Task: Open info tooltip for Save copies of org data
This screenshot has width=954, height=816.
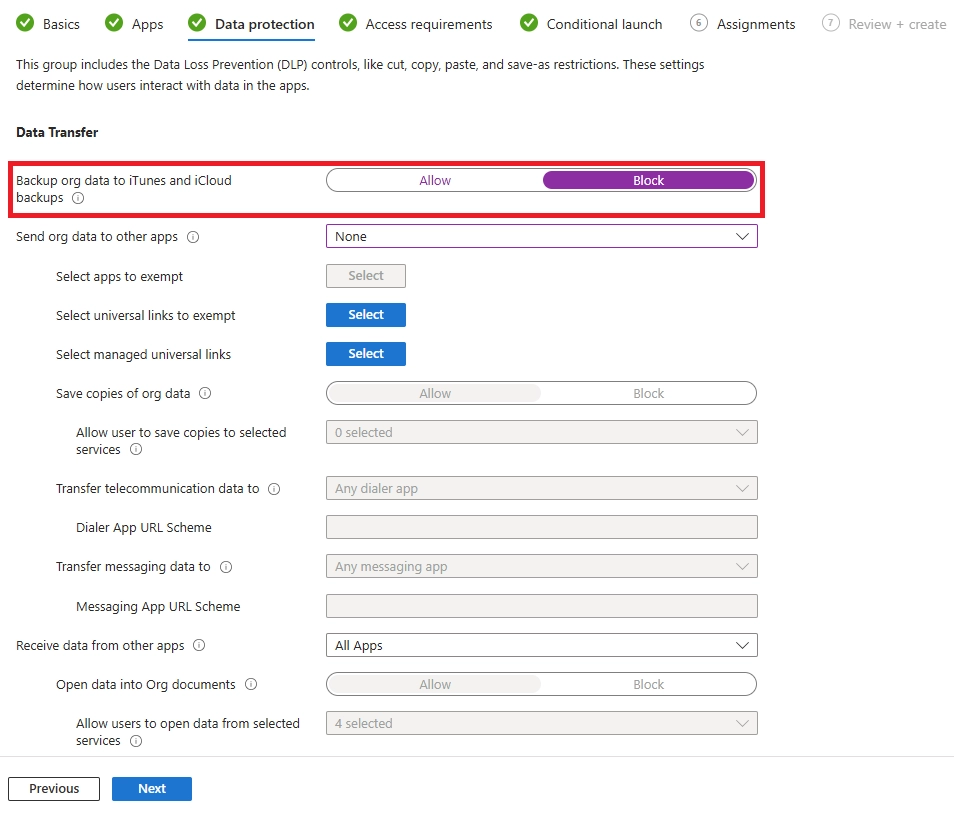Action: tap(205, 393)
